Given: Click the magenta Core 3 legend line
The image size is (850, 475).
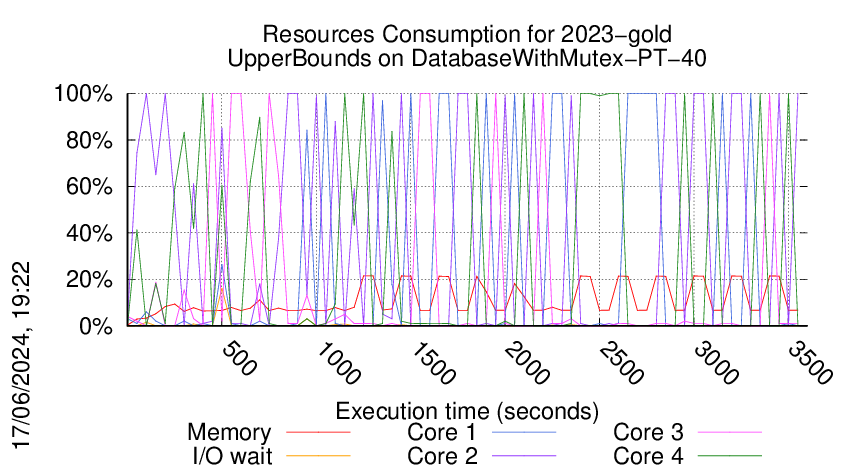Looking at the screenshot, I should coord(730,433).
